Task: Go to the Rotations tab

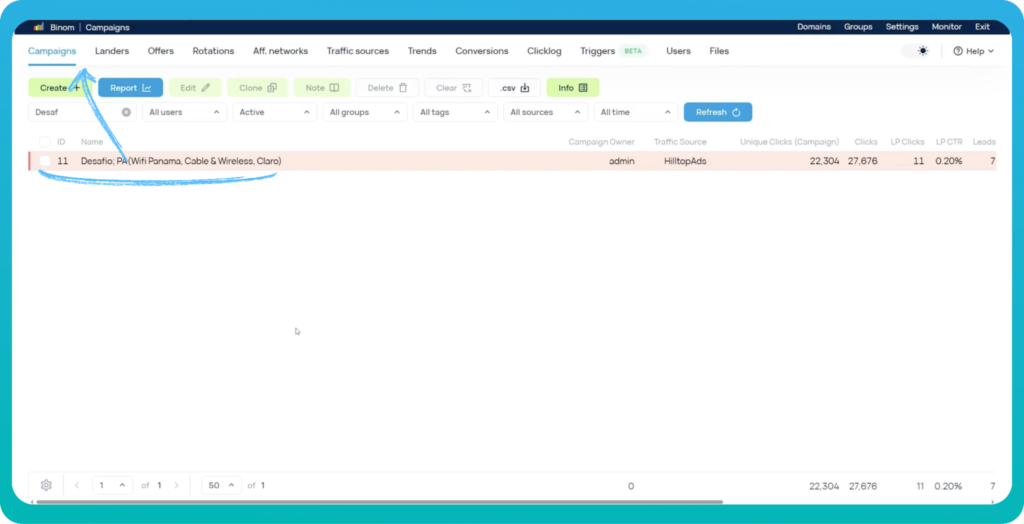Action: point(214,51)
